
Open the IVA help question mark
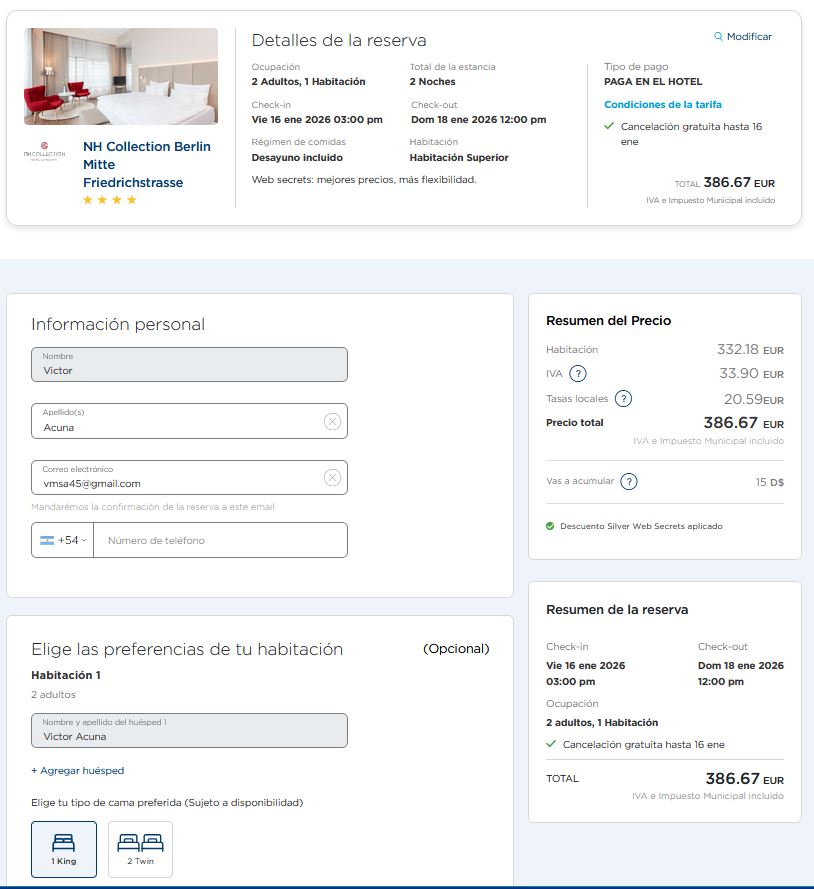tap(577, 374)
